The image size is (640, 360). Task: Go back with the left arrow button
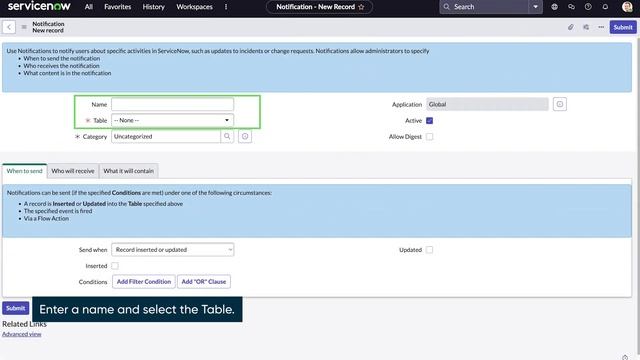9,27
